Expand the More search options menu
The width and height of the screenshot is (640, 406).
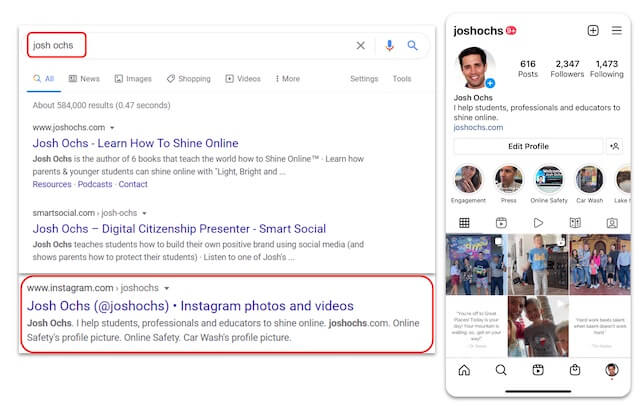288,78
